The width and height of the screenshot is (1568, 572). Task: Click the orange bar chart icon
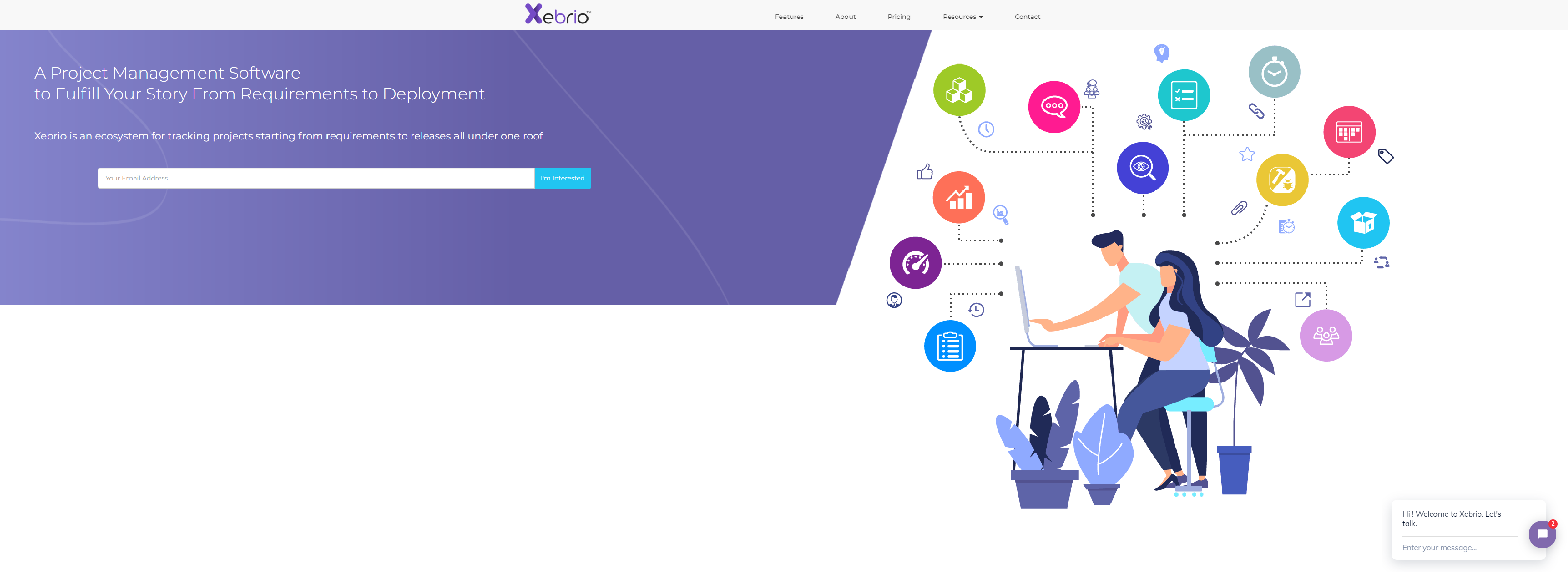point(959,198)
